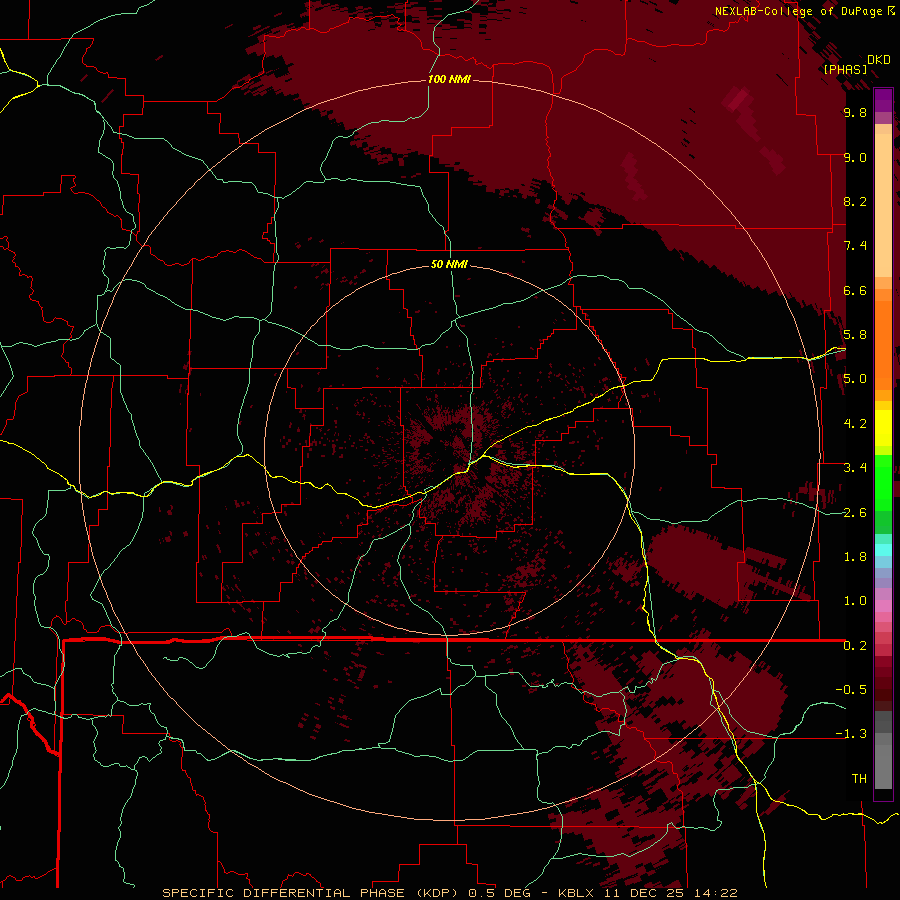
Task: Click the 9.0 scale value
Action: click(x=855, y=158)
